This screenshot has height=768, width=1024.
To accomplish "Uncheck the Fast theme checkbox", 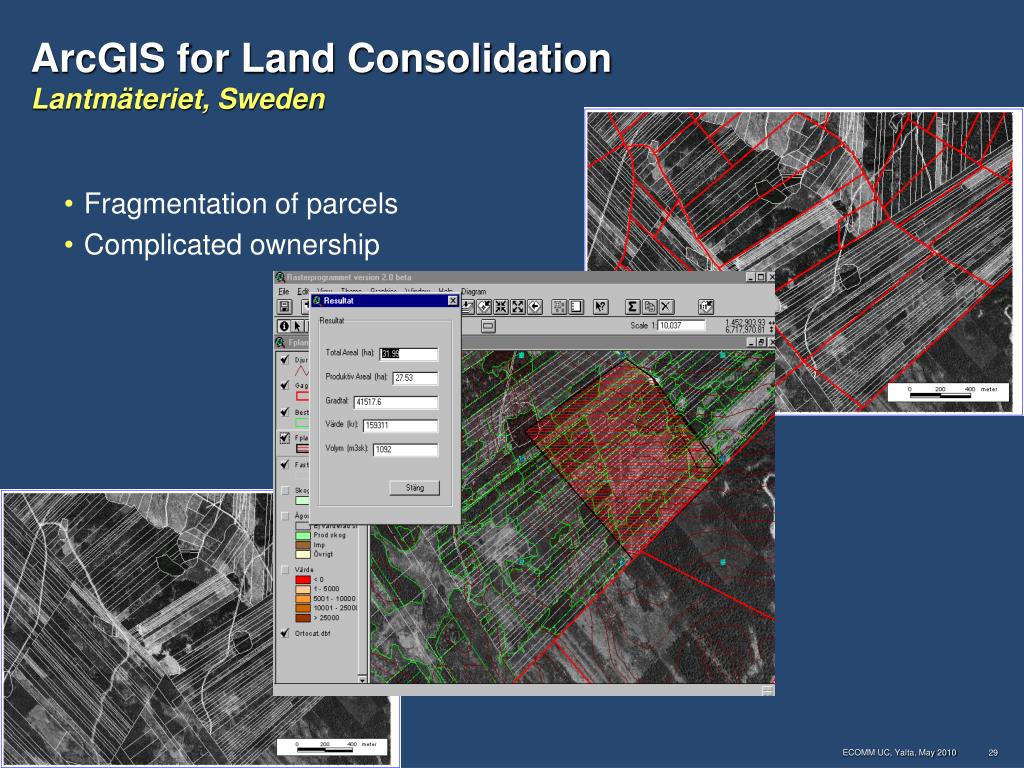I will [285, 464].
